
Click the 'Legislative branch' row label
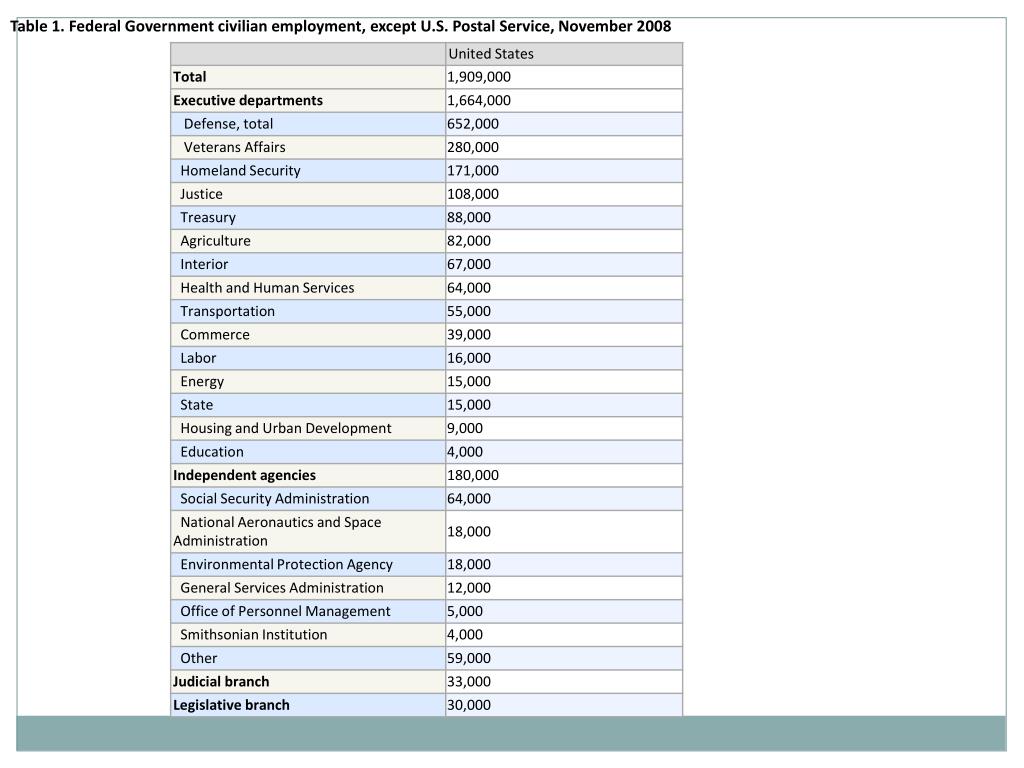(x=231, y=706)
